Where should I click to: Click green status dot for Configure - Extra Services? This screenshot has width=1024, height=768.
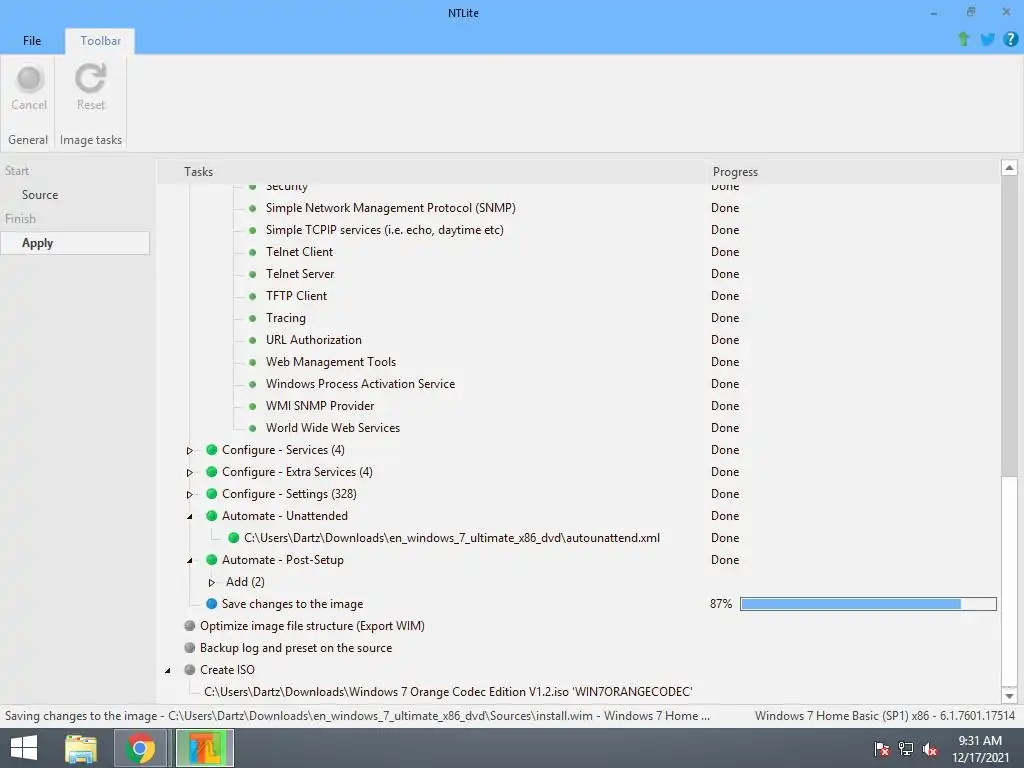point(212,472)
